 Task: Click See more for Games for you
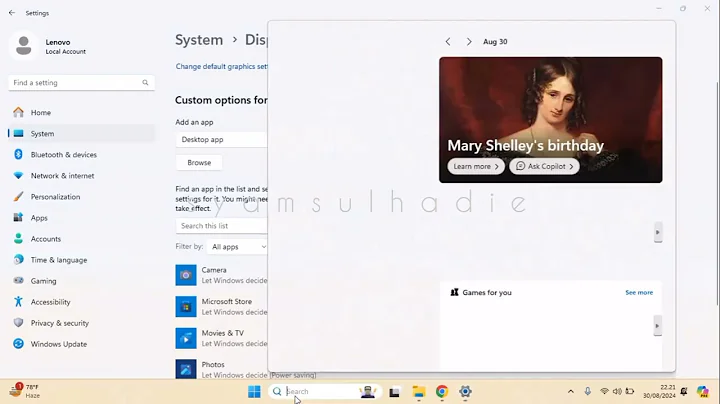point(639,292)
